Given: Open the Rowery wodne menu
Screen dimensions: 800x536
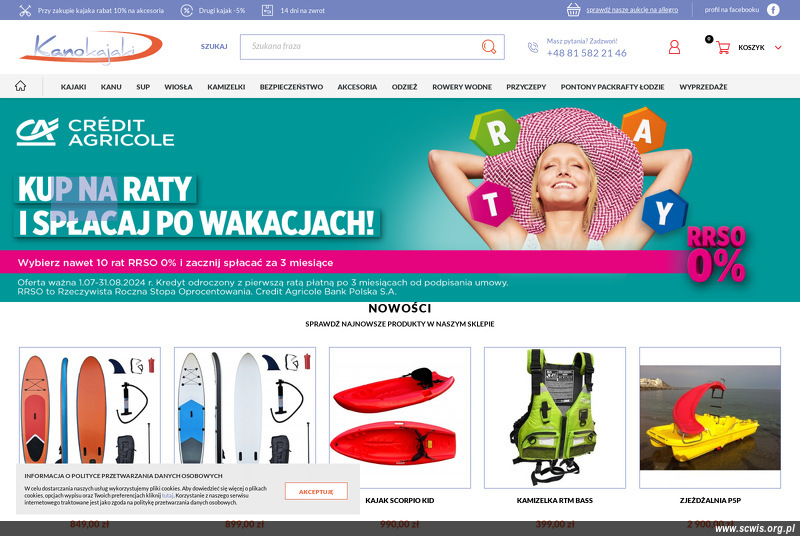Looking at the screenshot, I should click(462, 87).
